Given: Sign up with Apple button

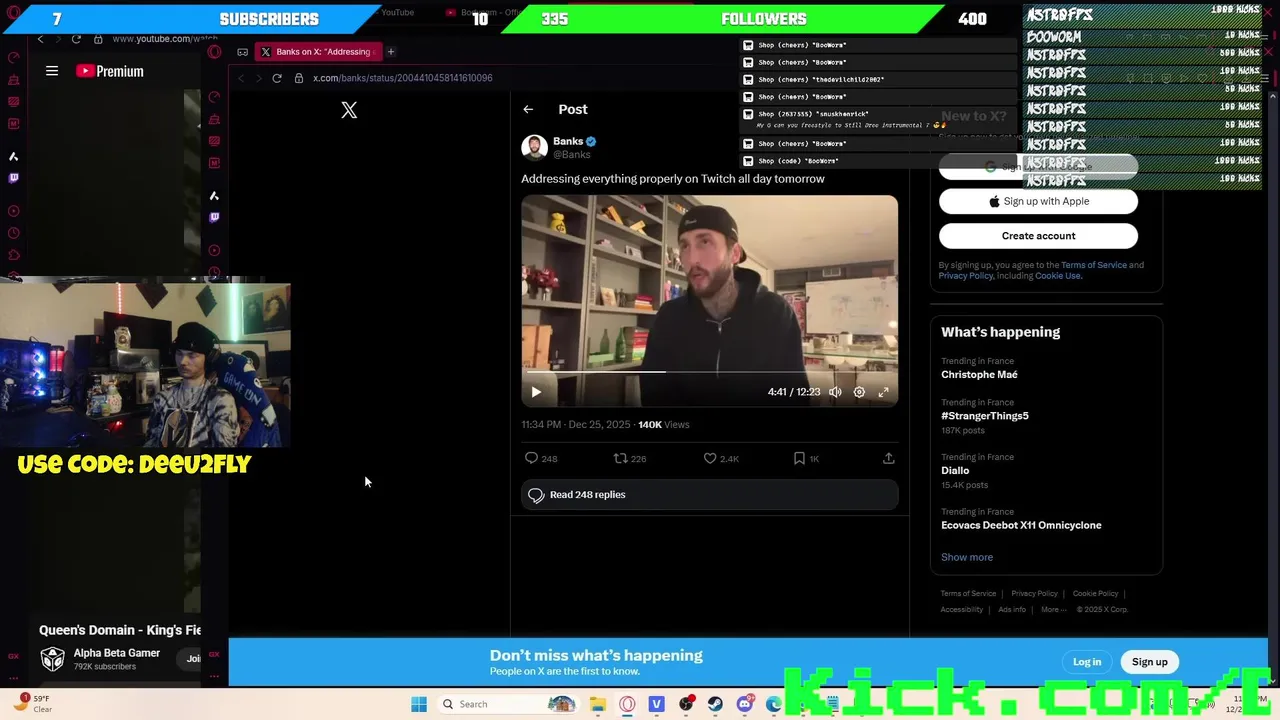Looking at the screenshot, I should (x=1038, y=201).
